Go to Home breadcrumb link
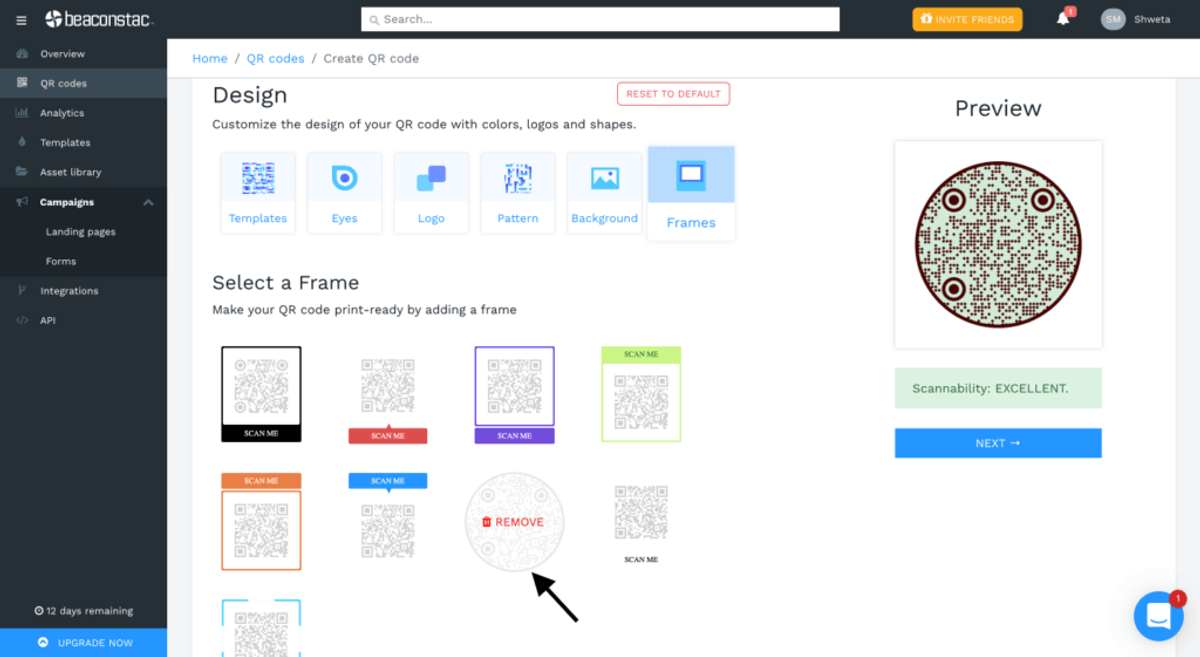1200x657 pixels. click(x=209, y=59)
